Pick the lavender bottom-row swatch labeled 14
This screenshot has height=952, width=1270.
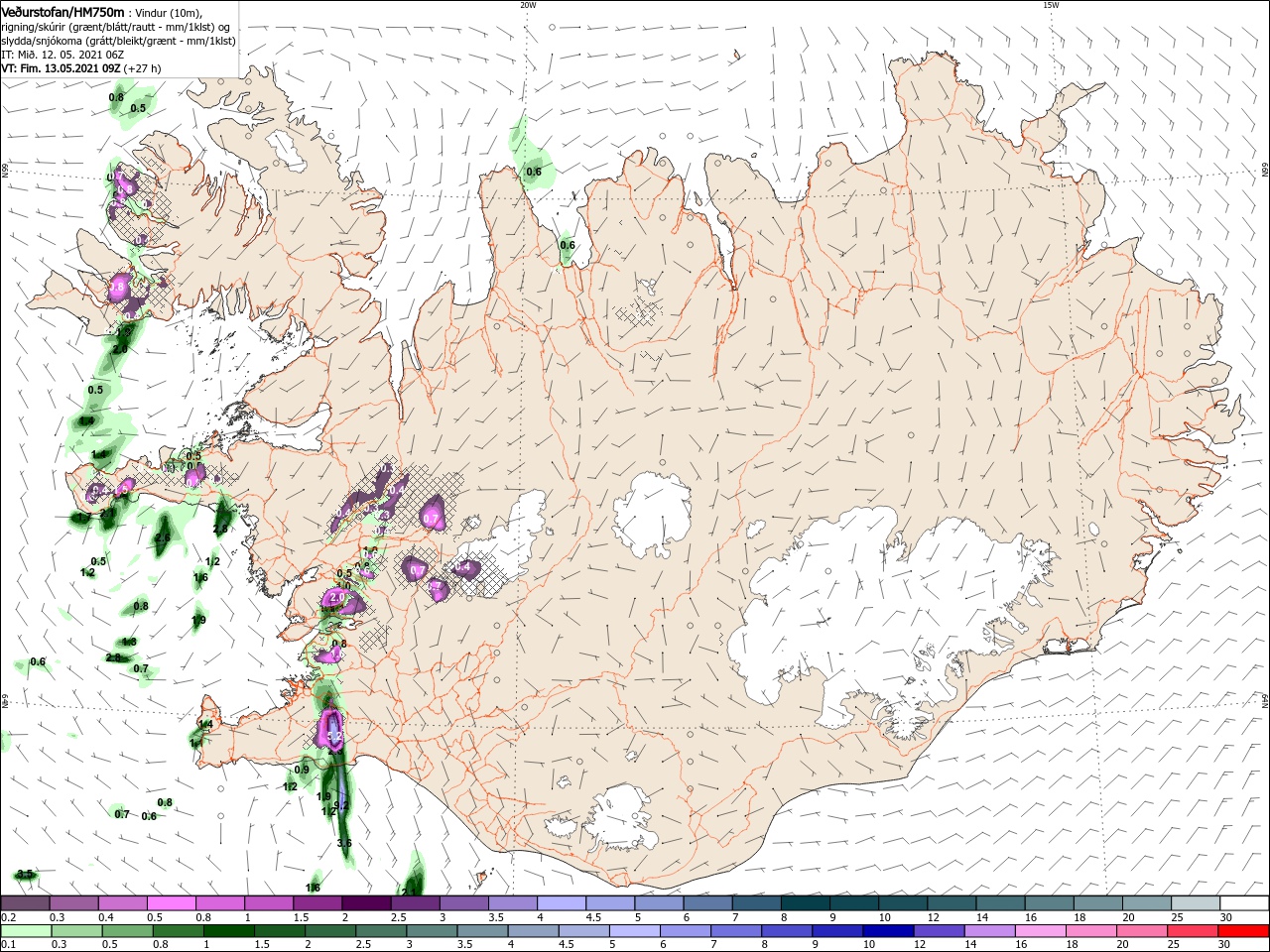[988, 931]
